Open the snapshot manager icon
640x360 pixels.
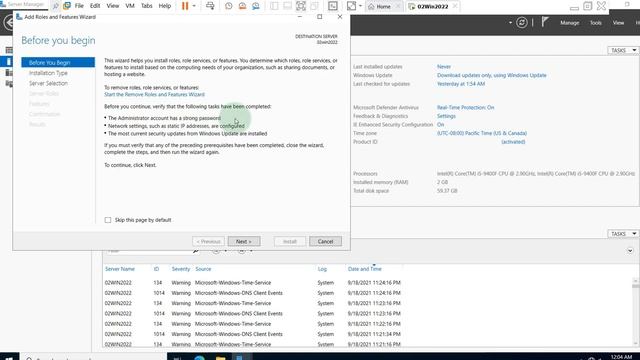256,6
